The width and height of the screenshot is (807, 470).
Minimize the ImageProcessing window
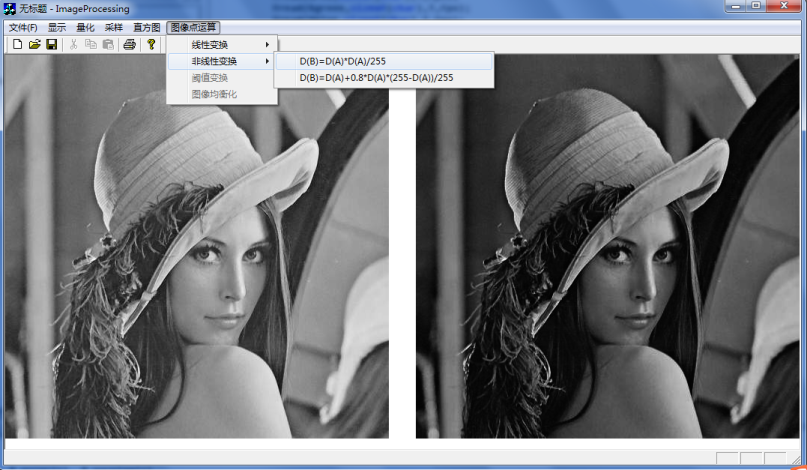(736, 6)
